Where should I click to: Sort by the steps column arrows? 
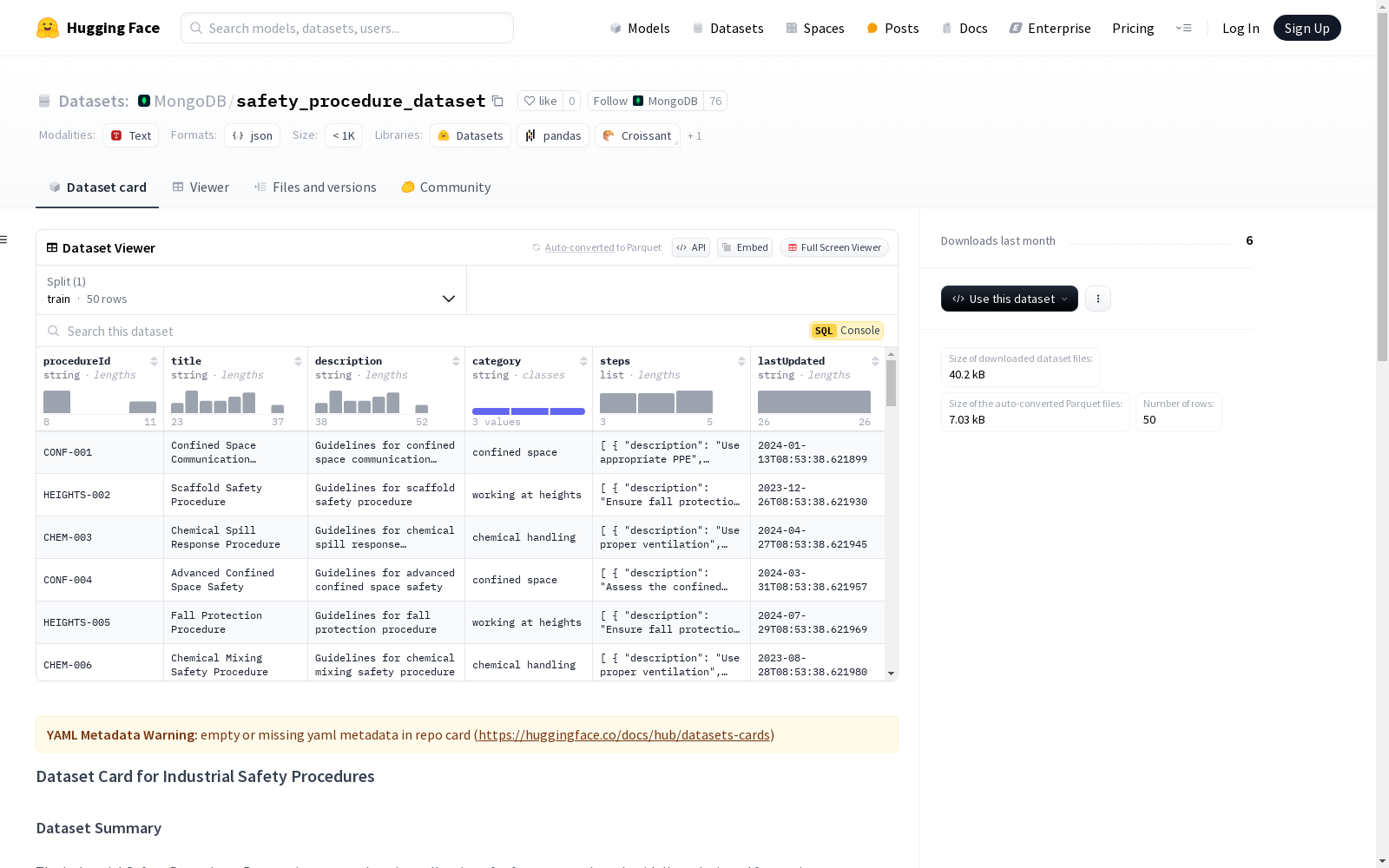tap(741, 361)
